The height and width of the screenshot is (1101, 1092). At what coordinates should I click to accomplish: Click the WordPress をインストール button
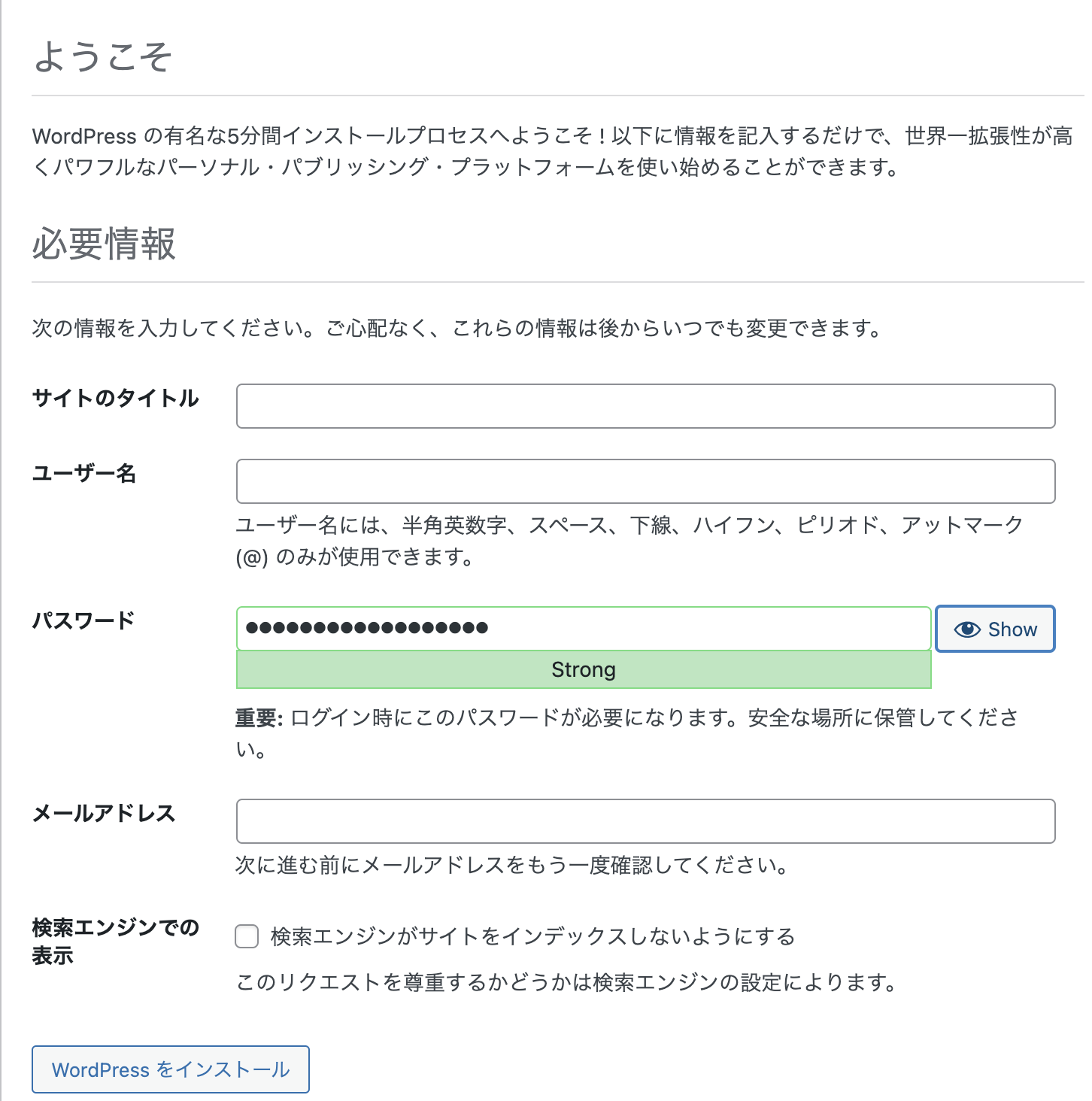[171, 1069]
